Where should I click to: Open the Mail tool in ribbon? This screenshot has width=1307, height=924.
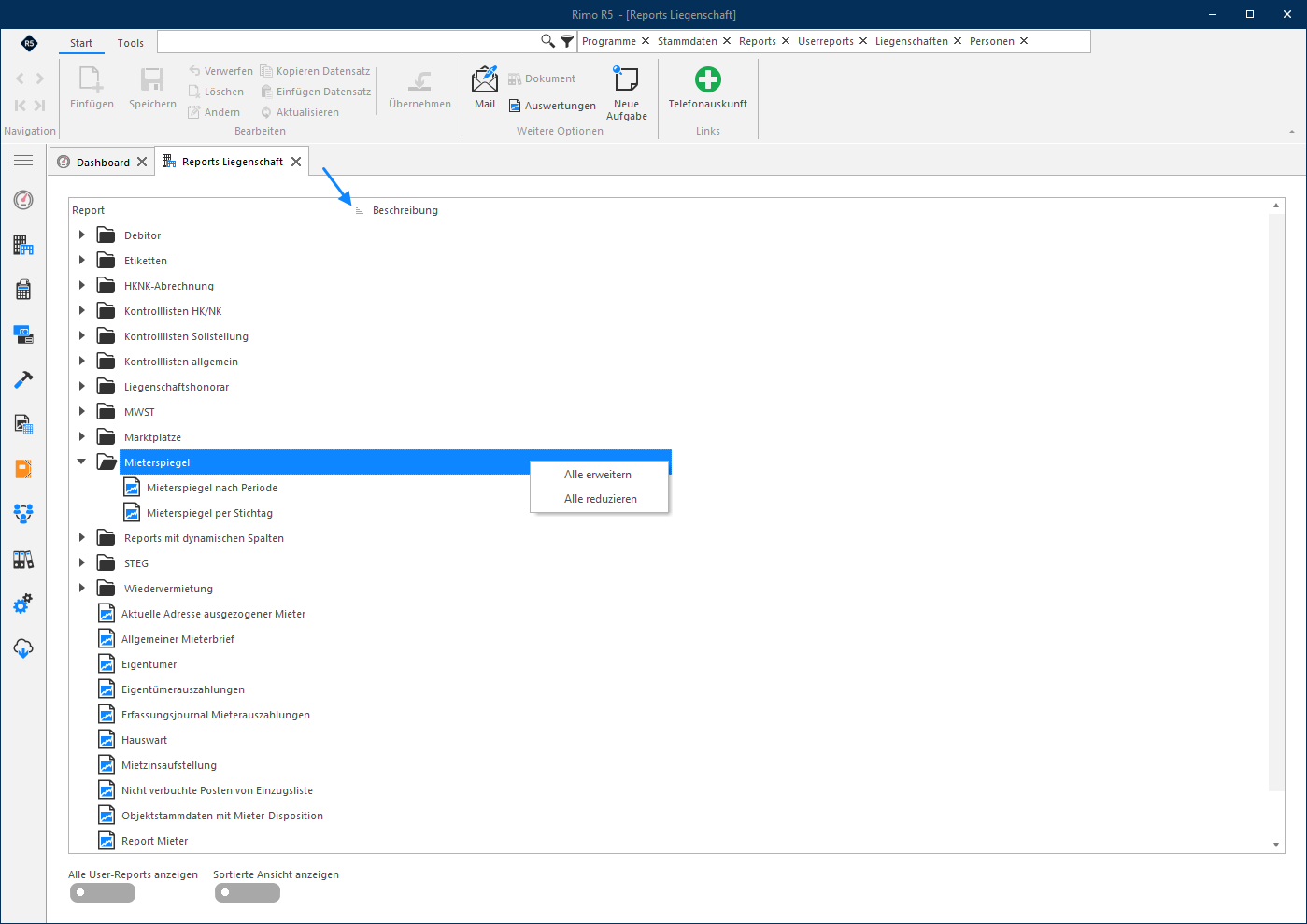coord(485,88)
